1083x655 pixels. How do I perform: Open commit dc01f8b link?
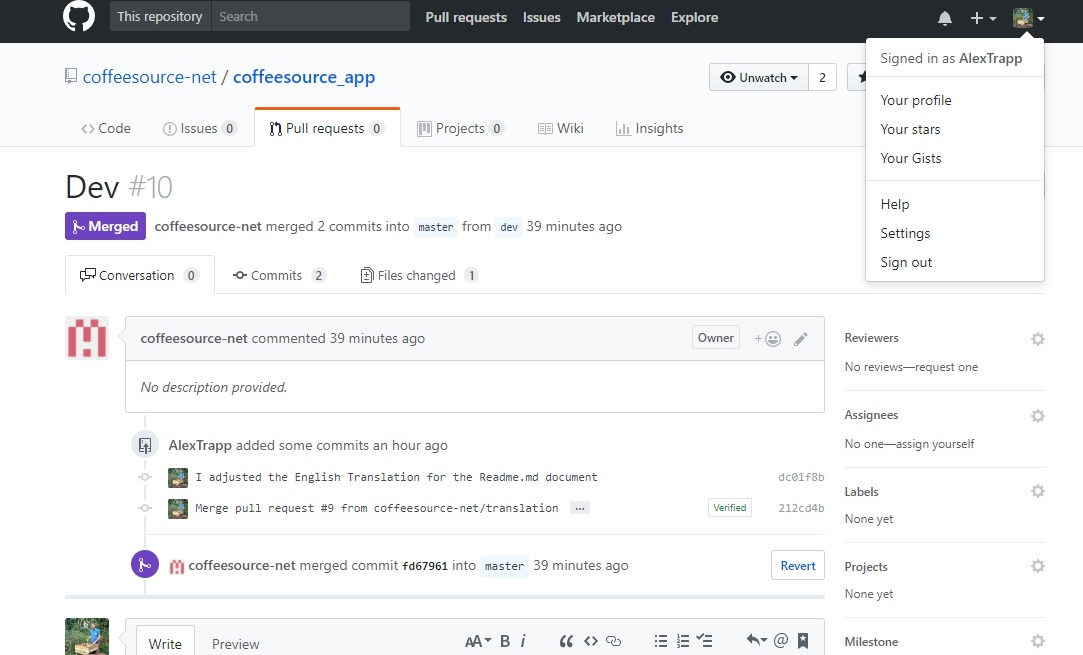[x=801, y=477]
